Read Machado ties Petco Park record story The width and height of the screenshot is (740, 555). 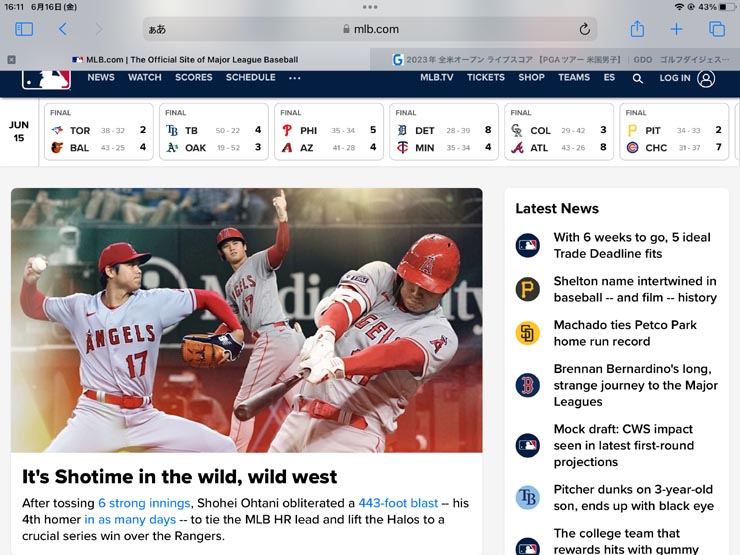(x=625, y=333)
